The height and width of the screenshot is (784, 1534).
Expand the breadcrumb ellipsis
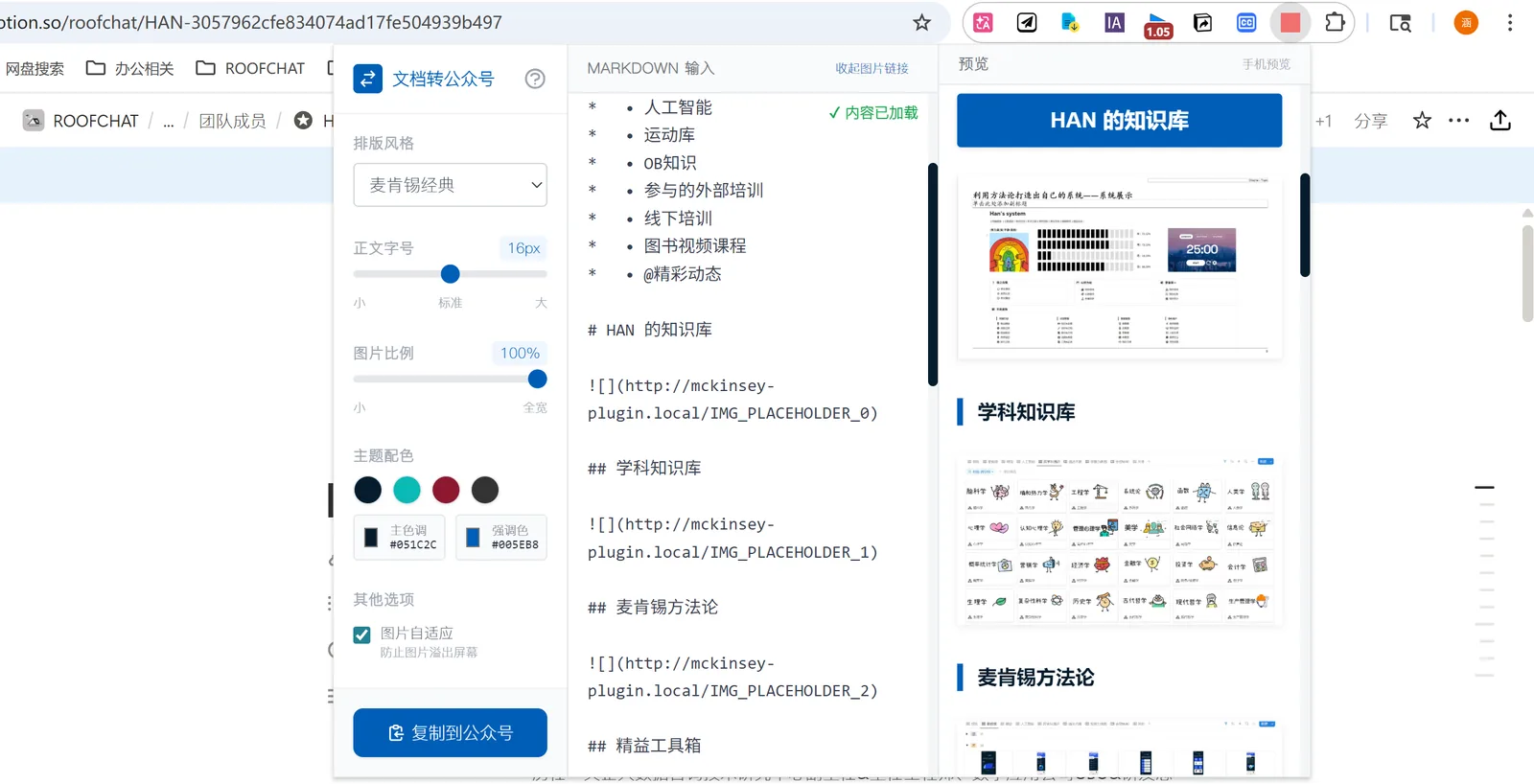(169, 121)
